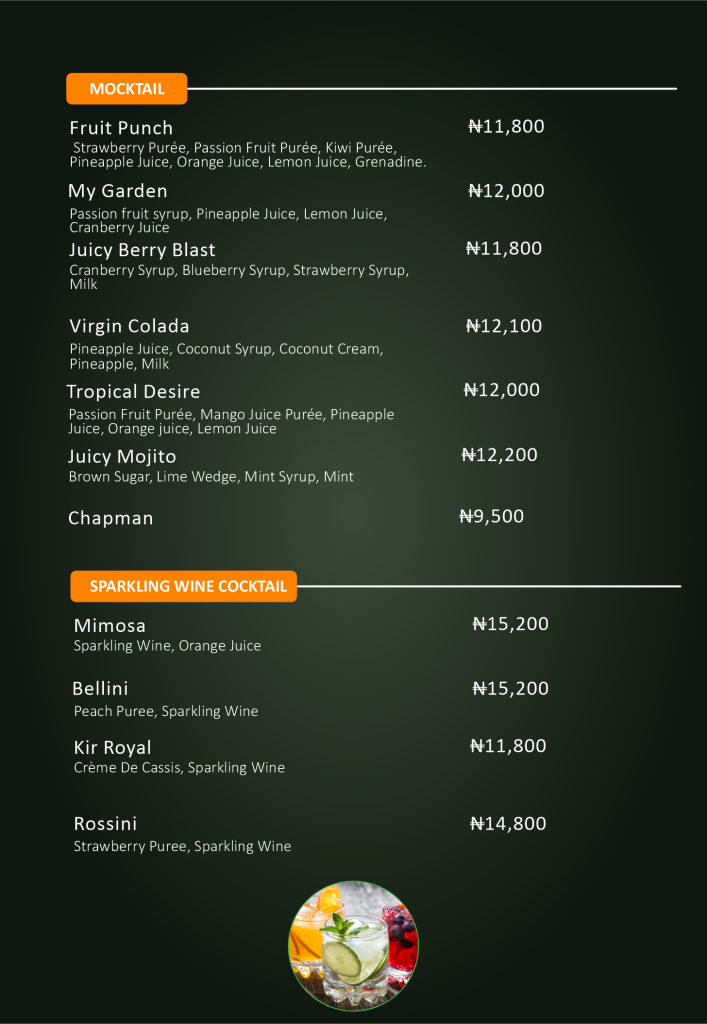707x1024 pixels.
Task: Click the Juicy Mojito ₦12,200 price
Action: pyautogui.click(x=499, y=455)
